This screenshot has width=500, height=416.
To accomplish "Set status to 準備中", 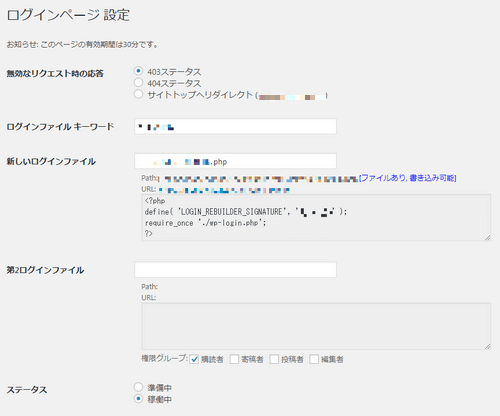I will [x=138, y=387].
